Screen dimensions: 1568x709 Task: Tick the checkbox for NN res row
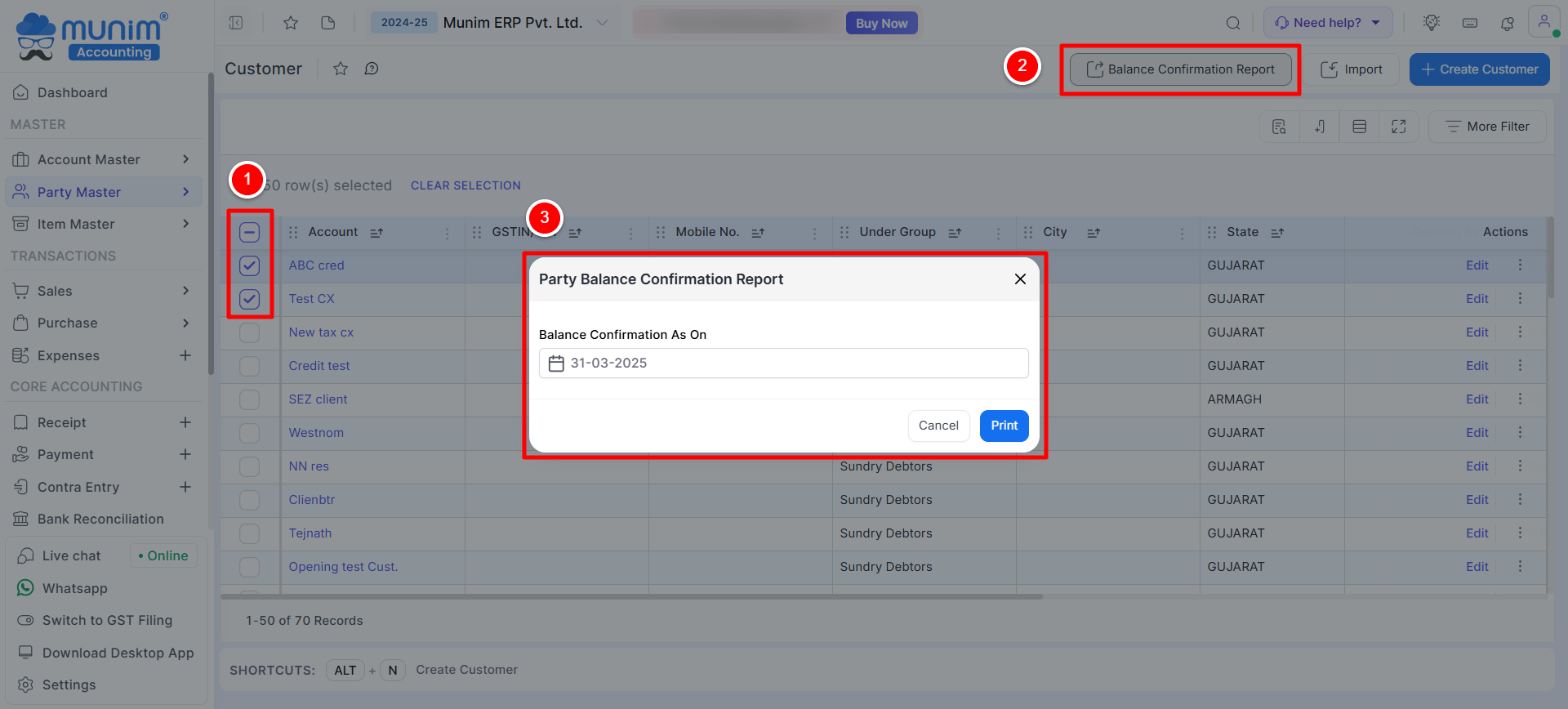coord(250,466)
